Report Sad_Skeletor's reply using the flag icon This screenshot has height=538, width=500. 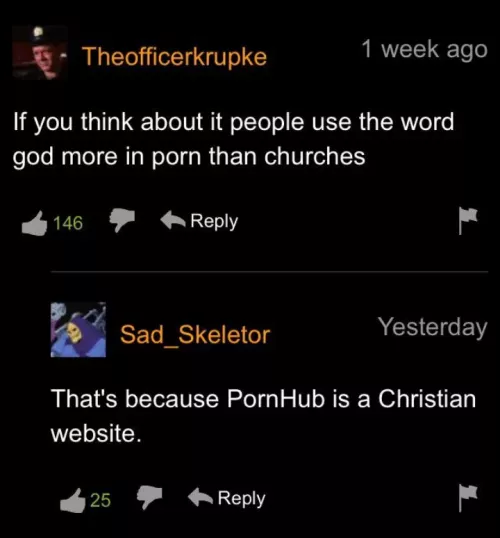coord(468,498)
